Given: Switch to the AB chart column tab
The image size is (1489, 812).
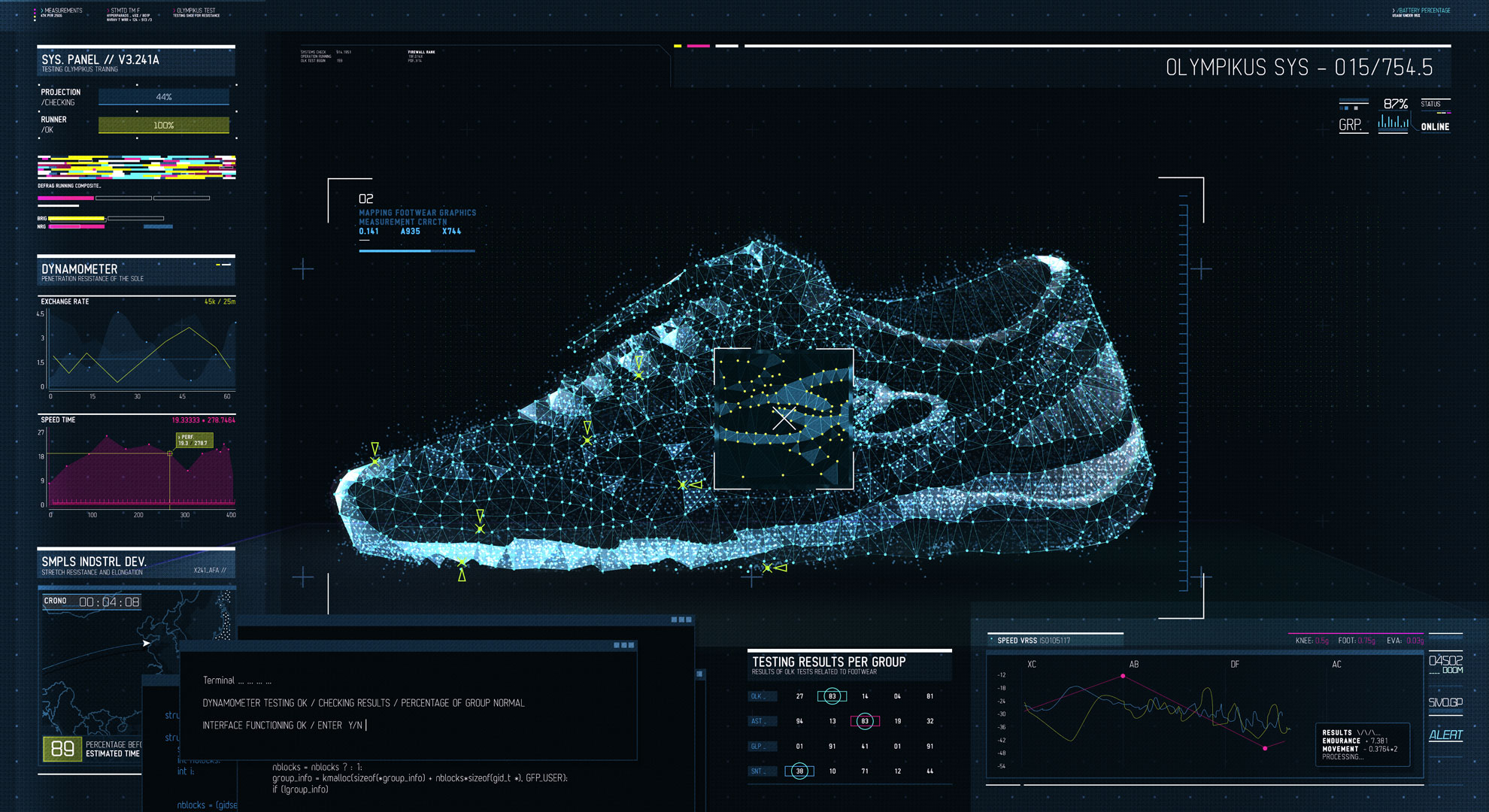Looking at the screenshot, I should (1133, 664).
